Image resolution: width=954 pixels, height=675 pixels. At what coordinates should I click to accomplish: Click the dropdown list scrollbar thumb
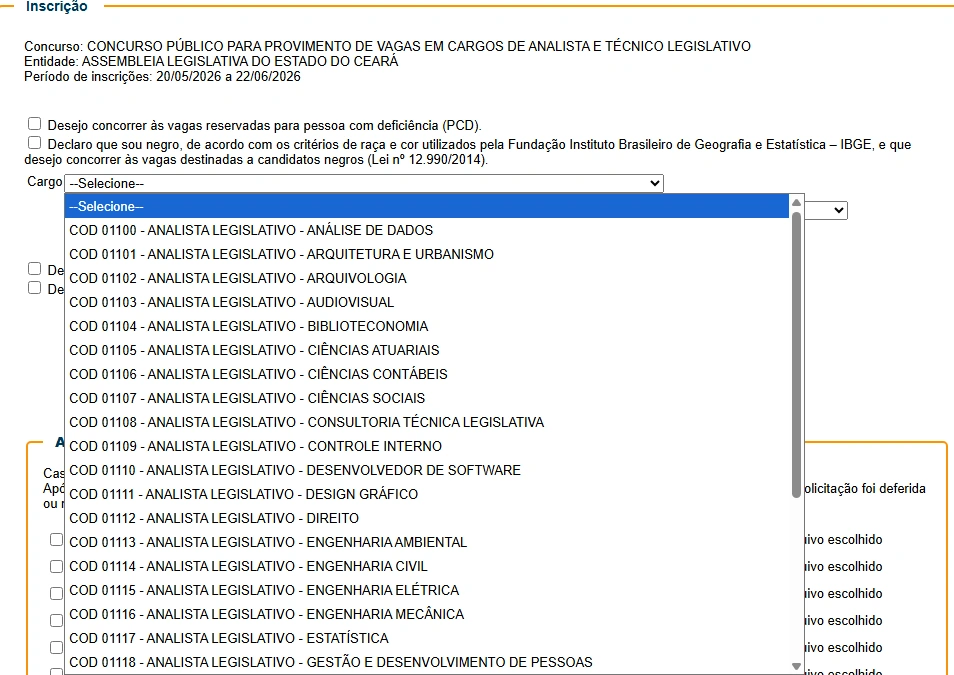click(x=796, y=354)
